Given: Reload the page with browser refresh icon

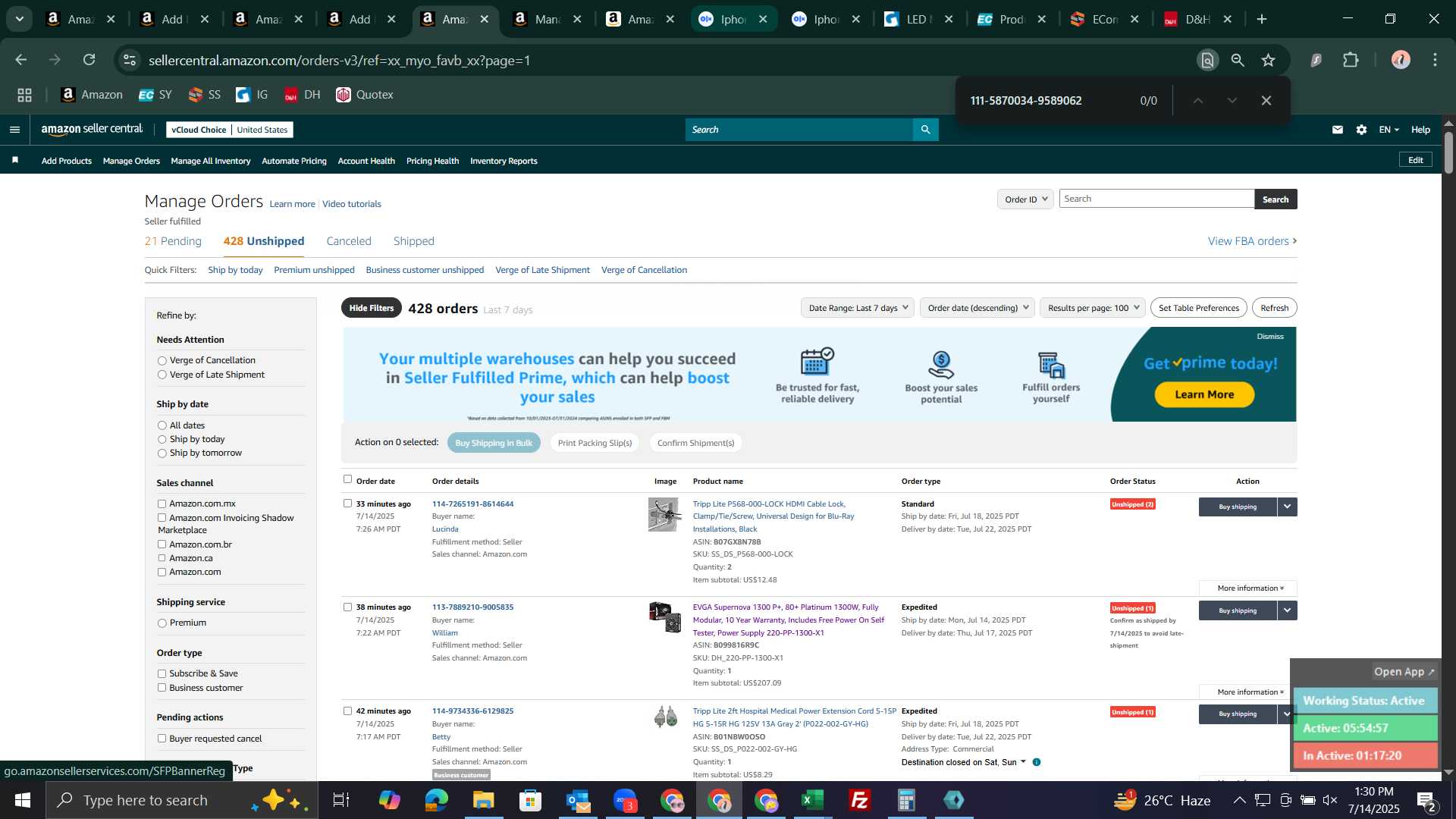Looking at the screenshot, I should point(89,60).
